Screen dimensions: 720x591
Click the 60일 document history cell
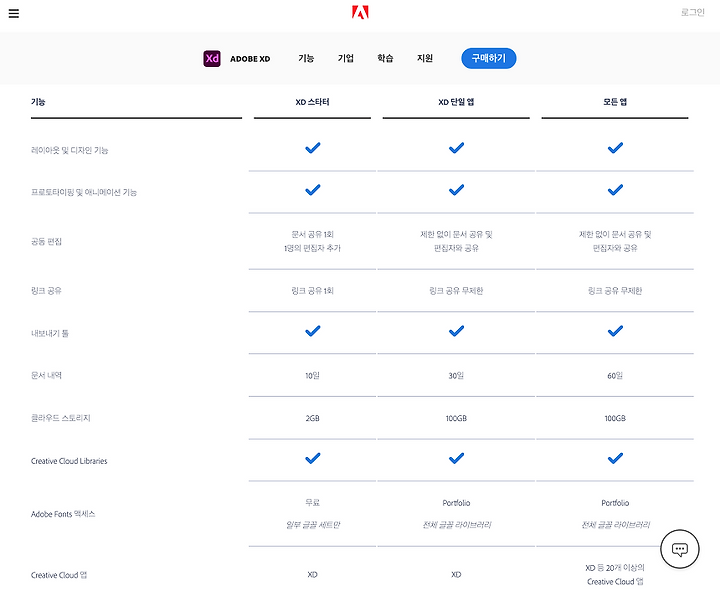615,376
